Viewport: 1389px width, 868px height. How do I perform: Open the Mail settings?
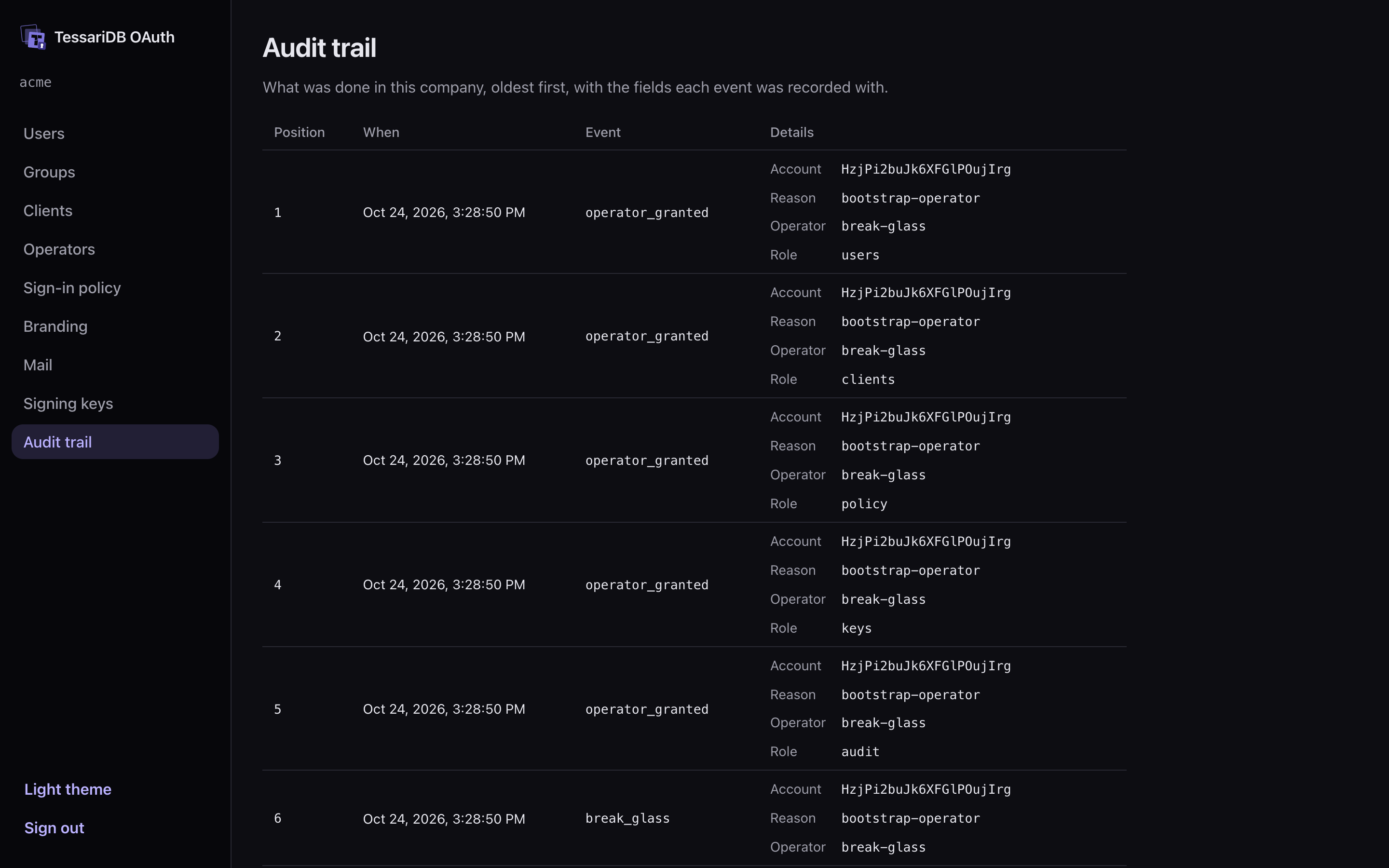click(x=115, y=365)
